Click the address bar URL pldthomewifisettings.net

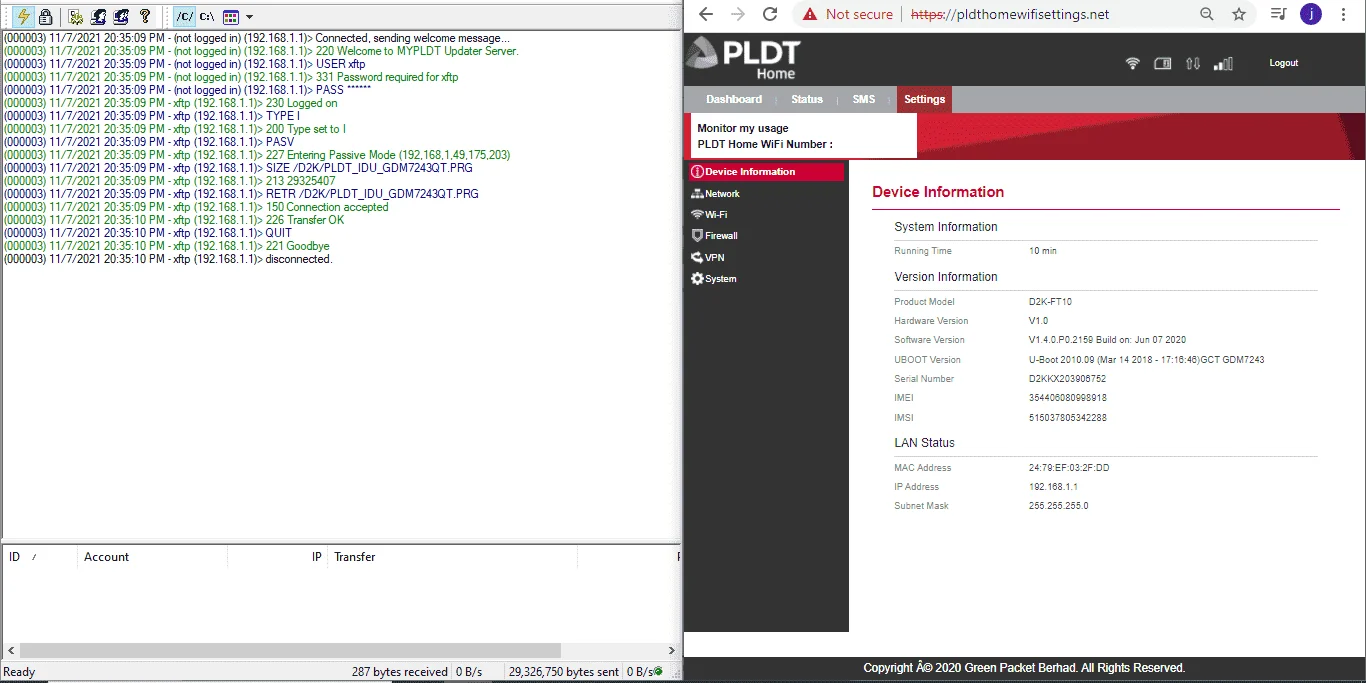(x=1010, y=15)
